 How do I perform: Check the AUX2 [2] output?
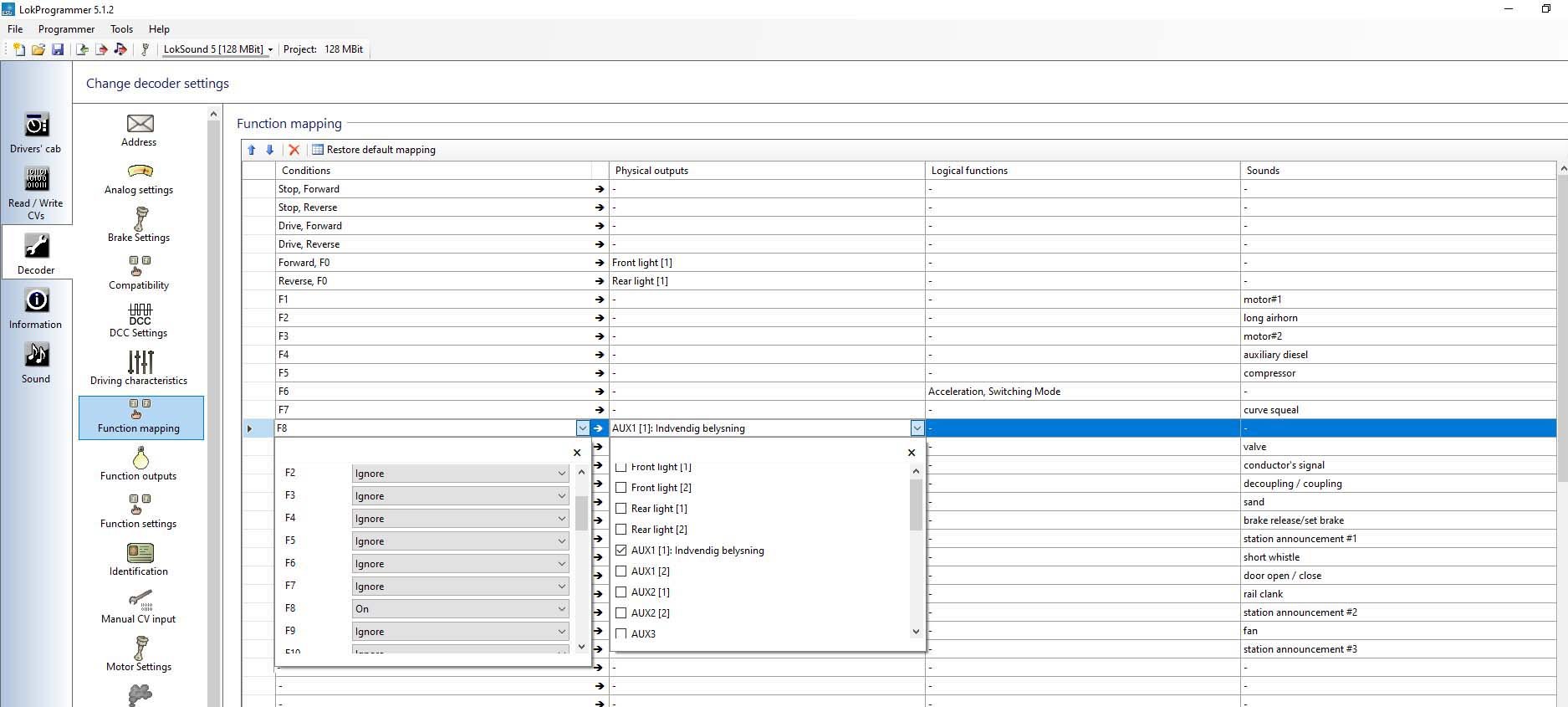pos(621,613)
